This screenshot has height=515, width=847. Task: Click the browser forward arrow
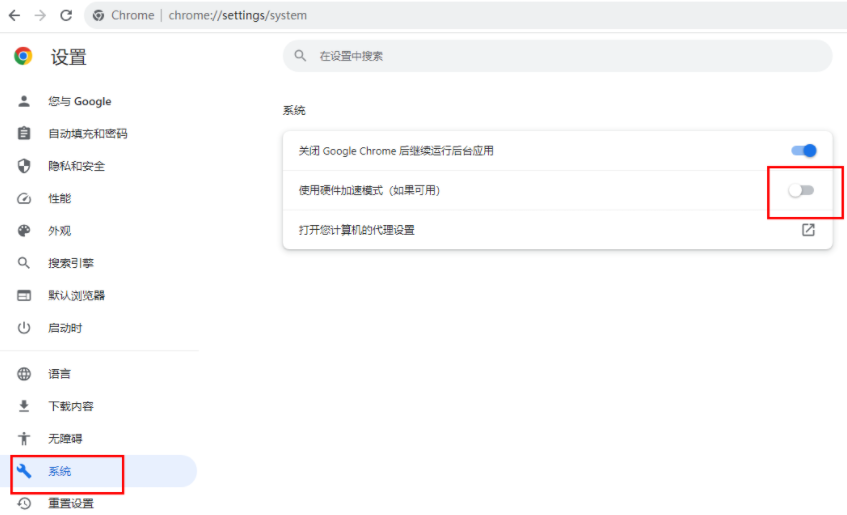coord(40,15)
